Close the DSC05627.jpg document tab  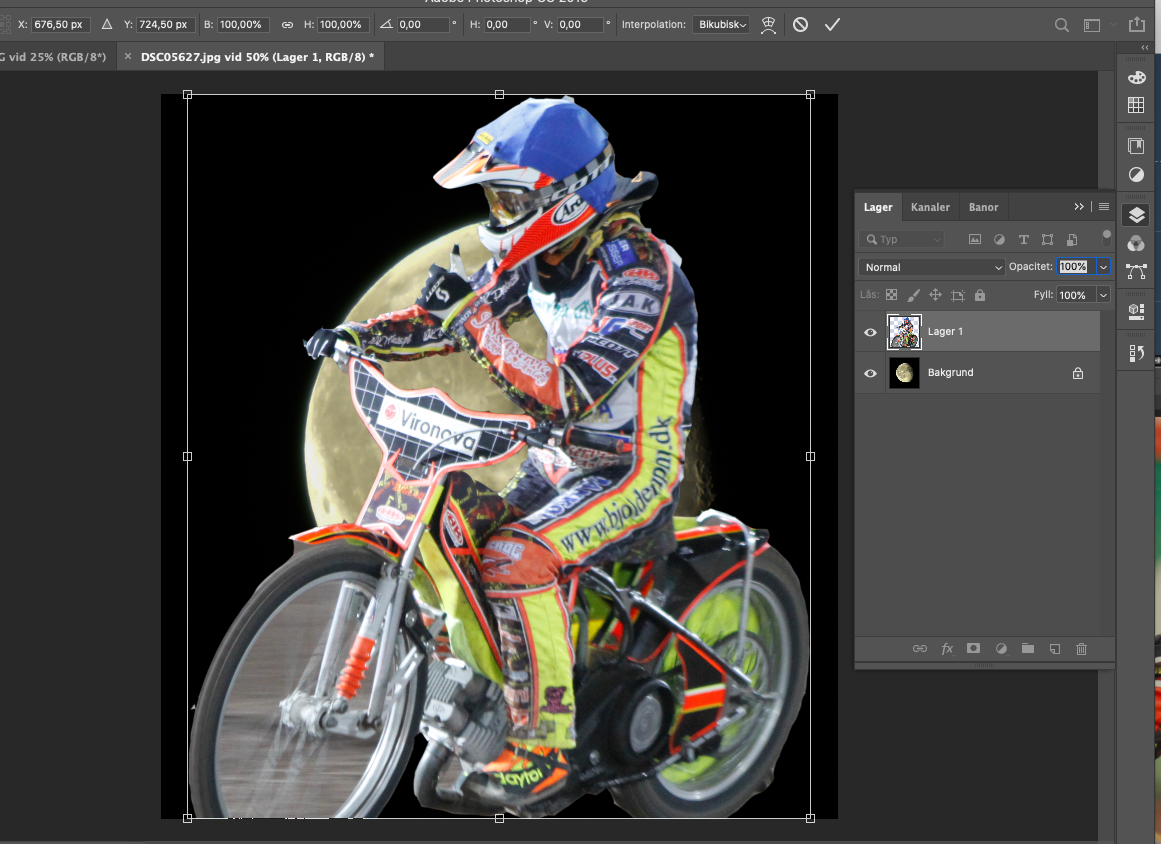pyautogui.click(x=127, y=56)
